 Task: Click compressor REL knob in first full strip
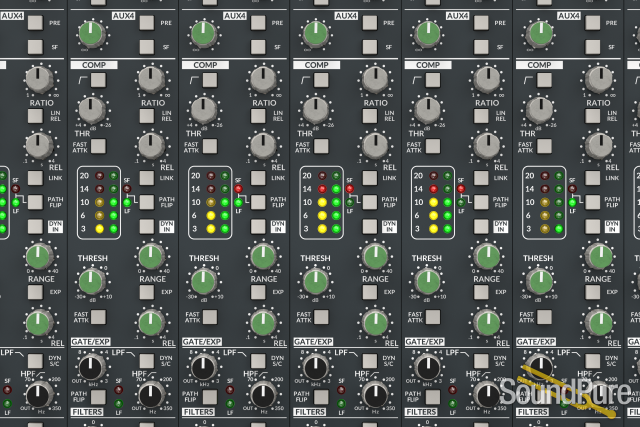pyautogui.click(x=151, y=146)
